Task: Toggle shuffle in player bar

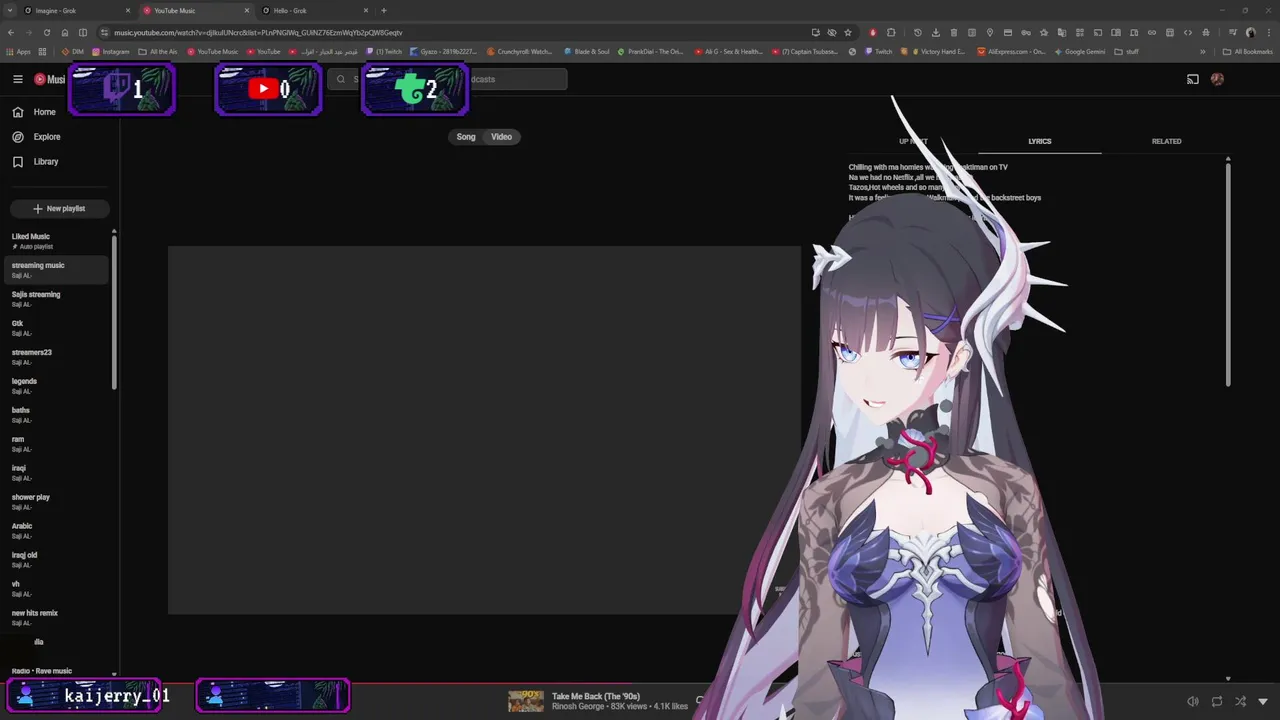Action: coord(1240,702)
